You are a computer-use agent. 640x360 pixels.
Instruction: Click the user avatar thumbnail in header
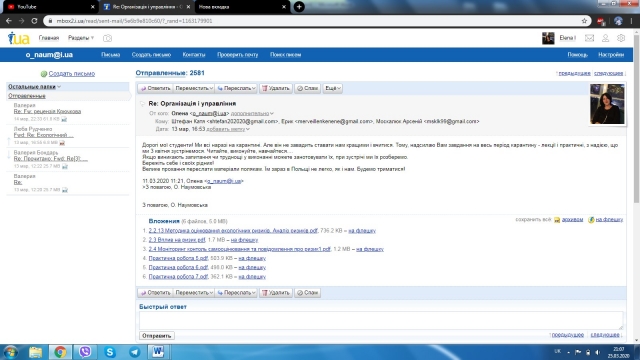[548, 38]
